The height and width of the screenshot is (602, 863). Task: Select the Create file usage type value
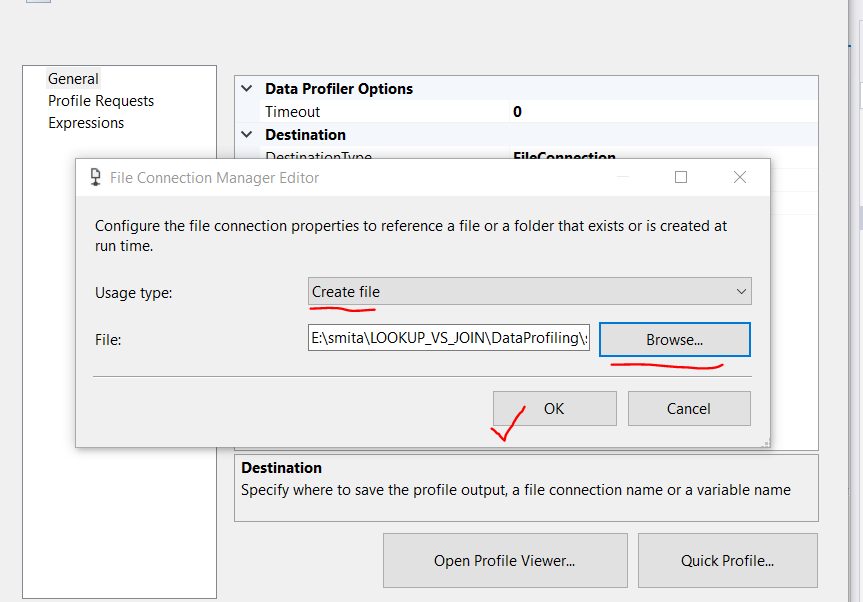pos(345,291)
